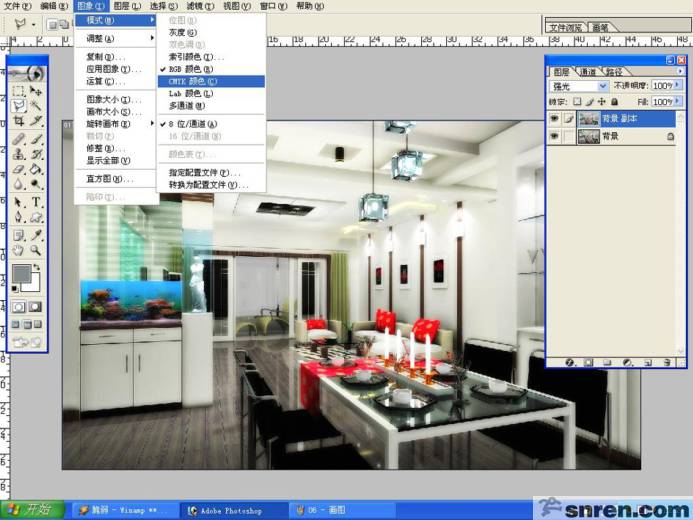The image size is (693, 520).
Task: Open Fill slider arrow in Layers panel
Action: pos(678,101)
